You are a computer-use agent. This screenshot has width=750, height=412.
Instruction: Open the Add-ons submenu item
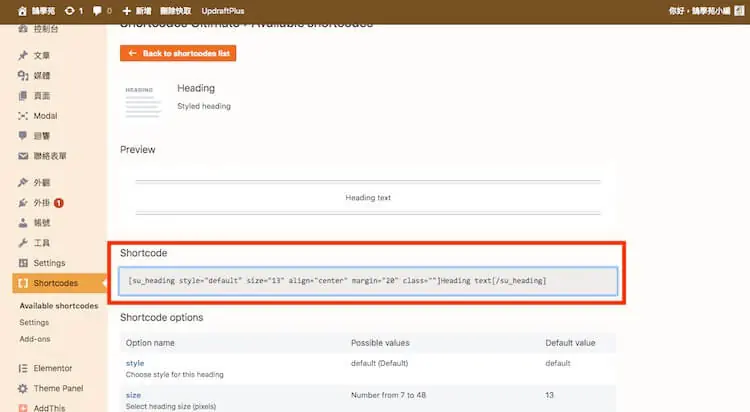click(34, 339)
